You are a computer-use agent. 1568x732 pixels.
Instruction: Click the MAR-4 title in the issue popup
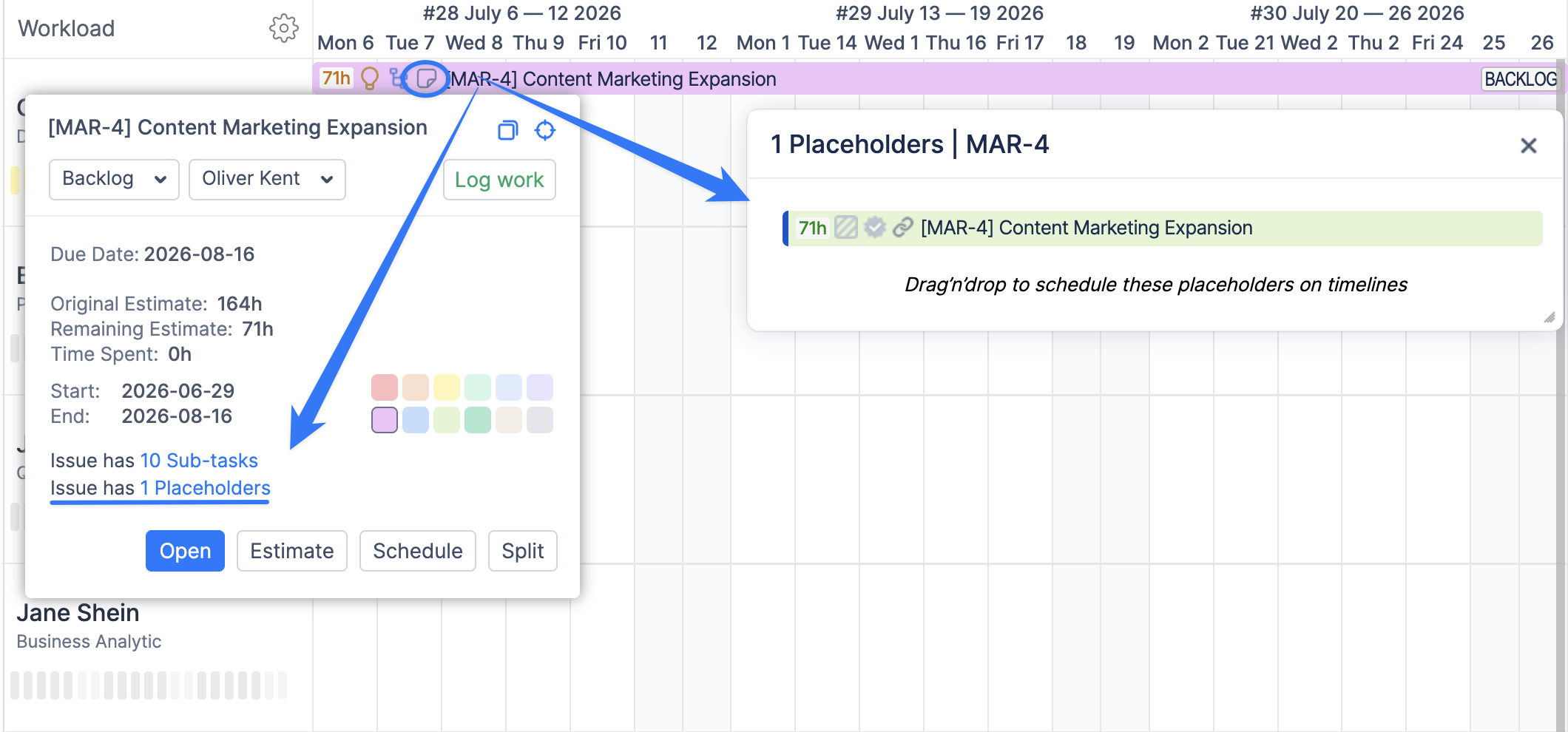(238, 127)
